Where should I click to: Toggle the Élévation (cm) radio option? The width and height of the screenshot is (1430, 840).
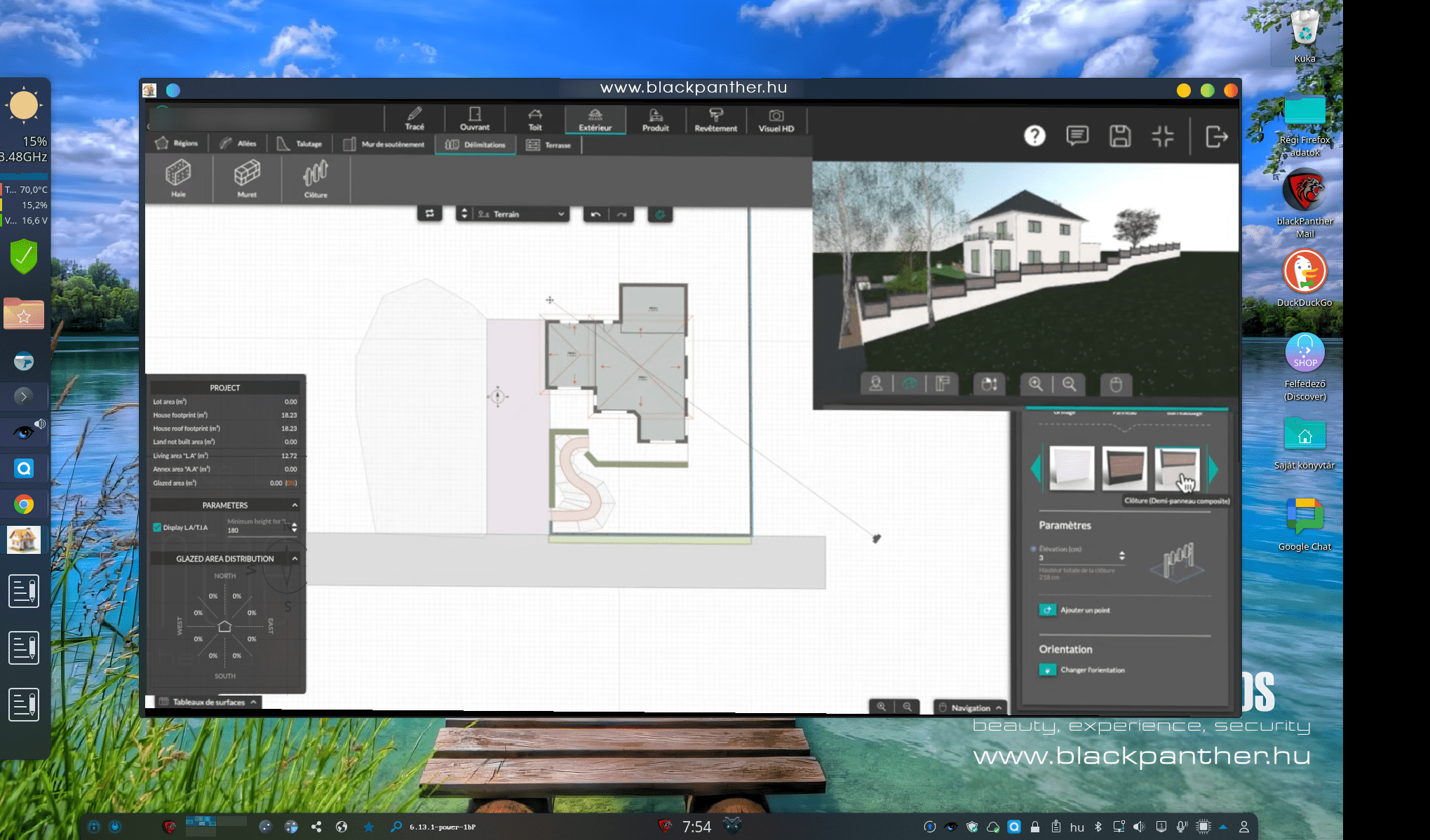1034,549
